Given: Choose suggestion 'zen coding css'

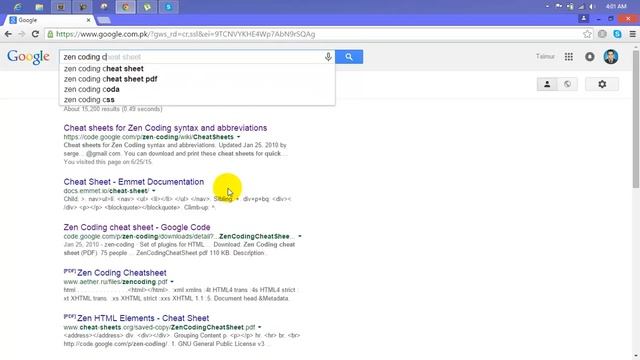Looking at the screenshot, I should (x=89, y=100).
